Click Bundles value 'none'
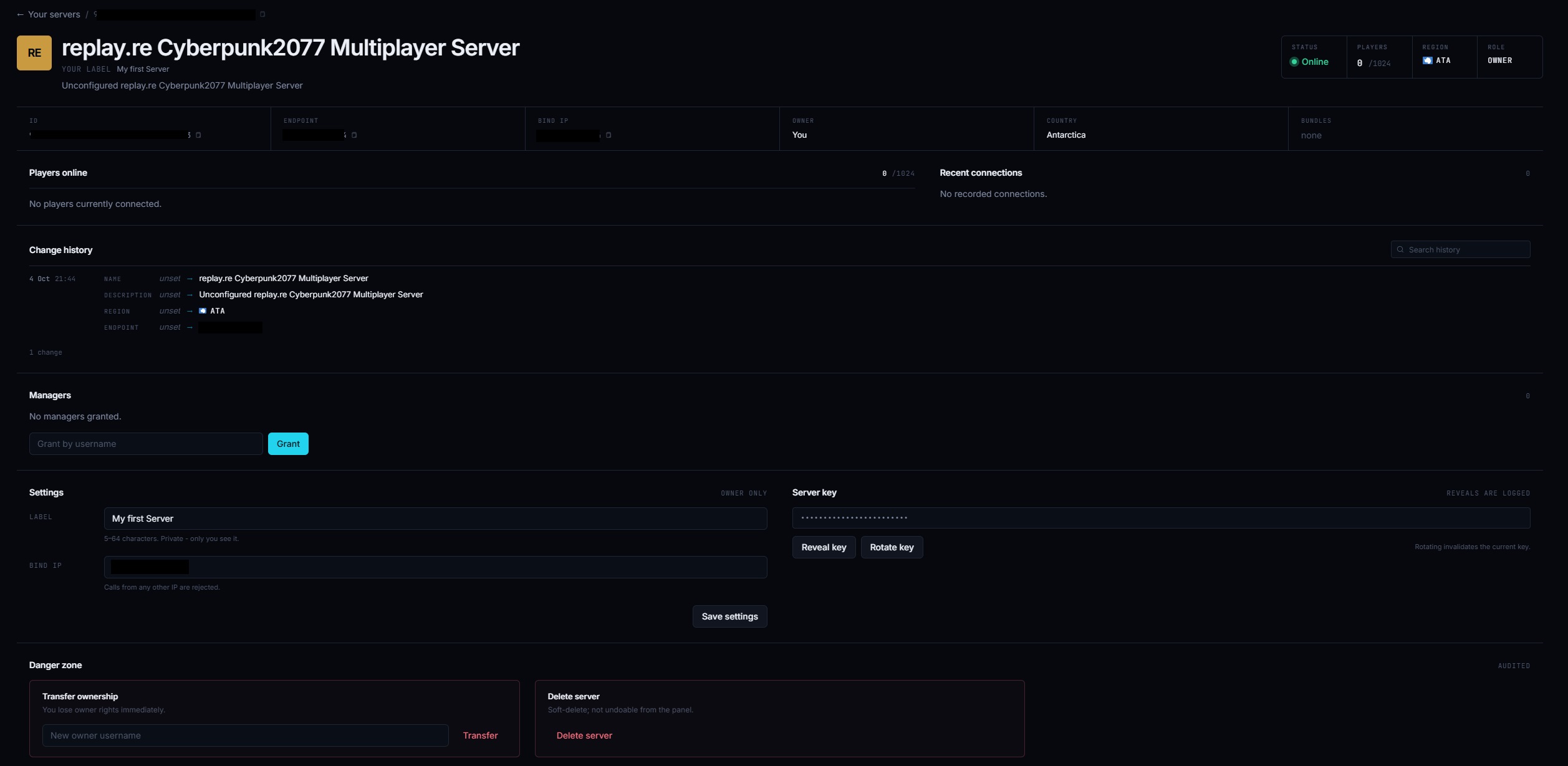The width and height of the screenshot is (1568, 766). (x=1311, y=135)
